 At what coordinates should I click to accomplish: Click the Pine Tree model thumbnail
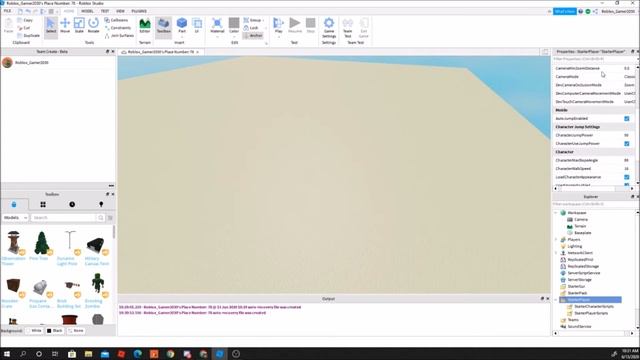(x=41, y=243)
